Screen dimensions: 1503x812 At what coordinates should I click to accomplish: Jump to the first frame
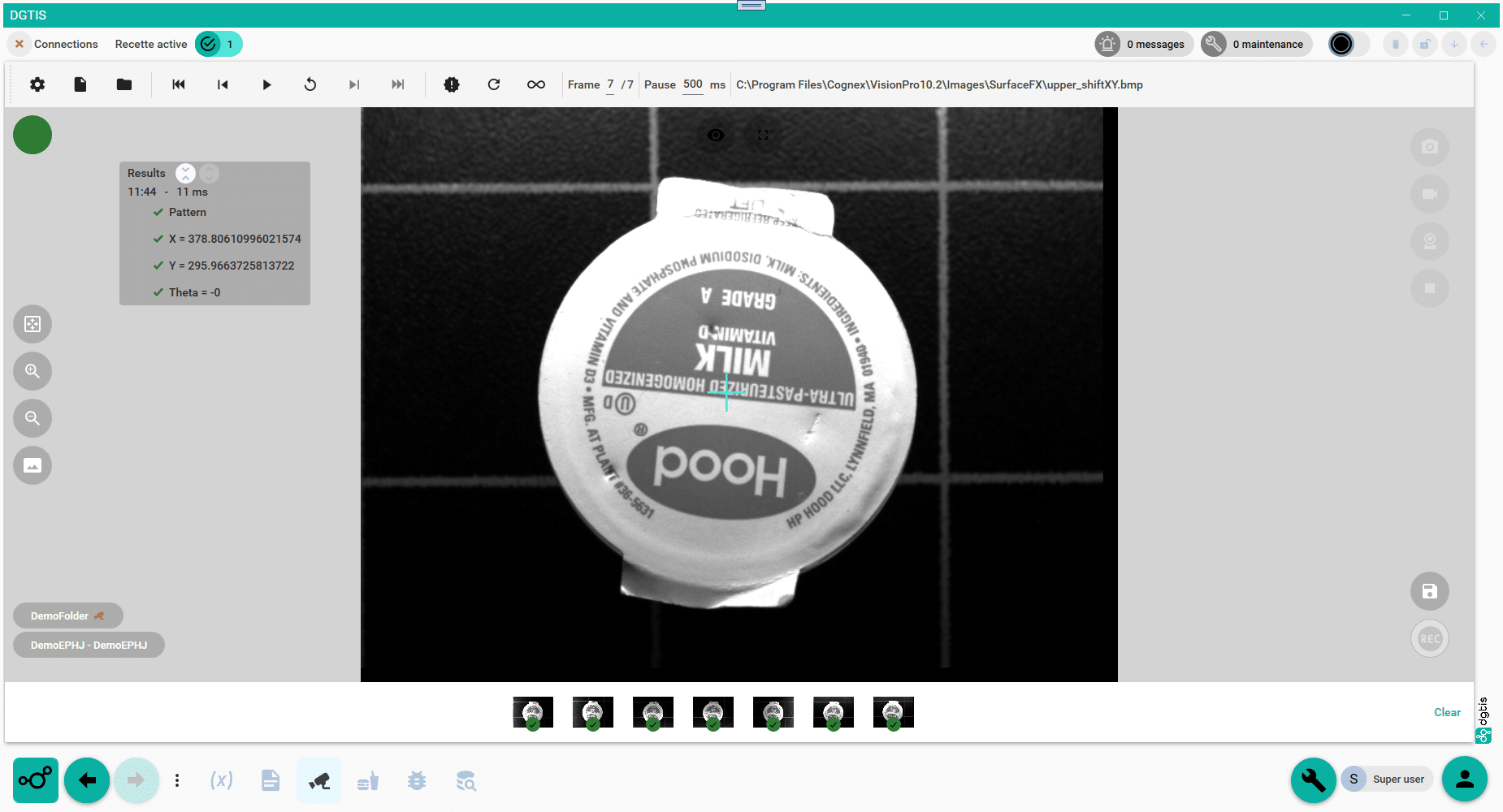[x=179, y=84]
